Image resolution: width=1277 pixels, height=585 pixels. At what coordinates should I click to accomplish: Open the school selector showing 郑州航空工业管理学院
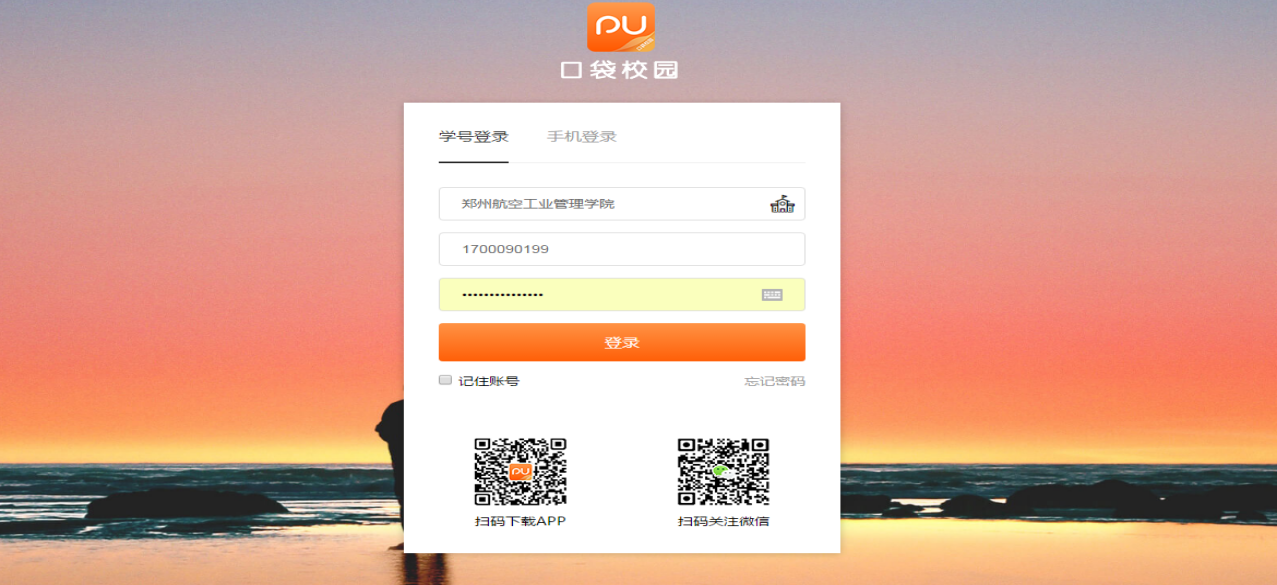click(622, 204)
